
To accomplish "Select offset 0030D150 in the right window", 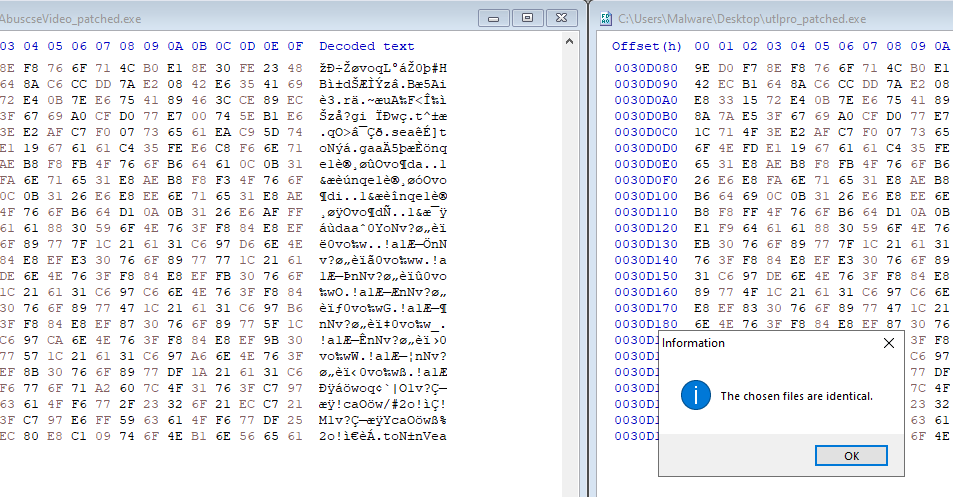I will pyautogui.click(x=645, y=276).
